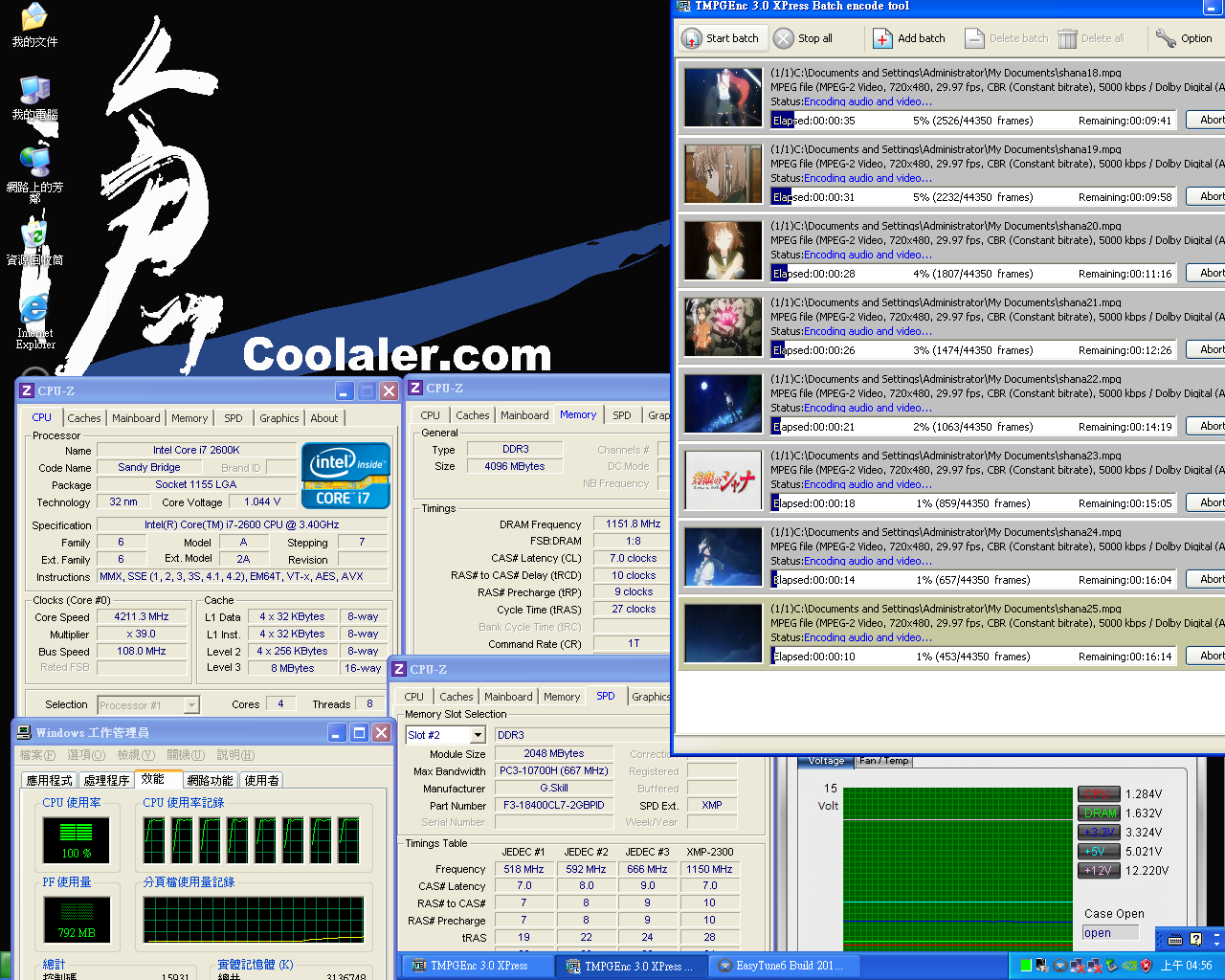Click the Max Bandwidth PC3-10700H (667 MHz)

click(x=554, y=771)
